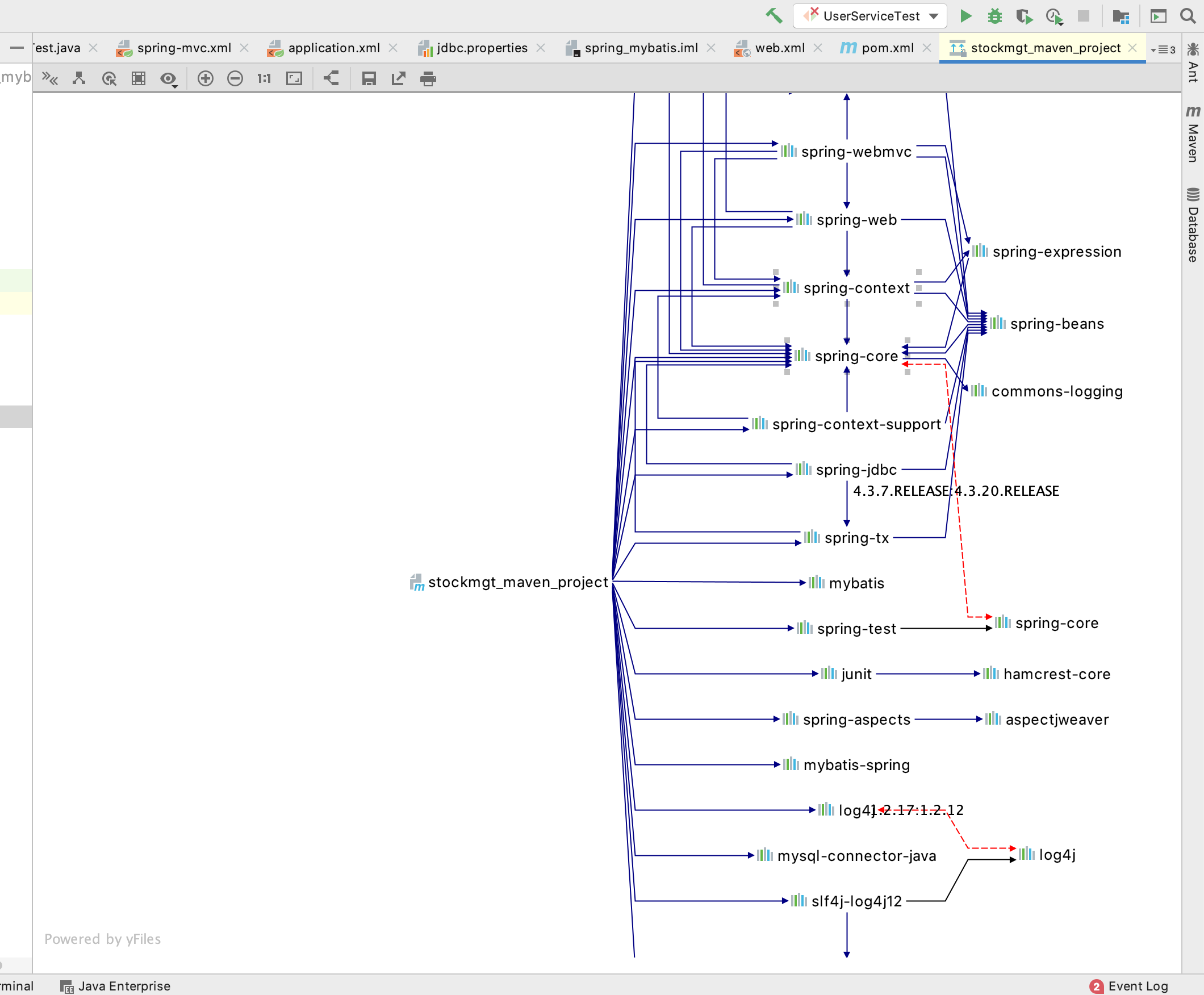Click the find element magnifier-cursor icon
The height and width of the screenshot is (995, 1204).
click(x=109, y=78)
